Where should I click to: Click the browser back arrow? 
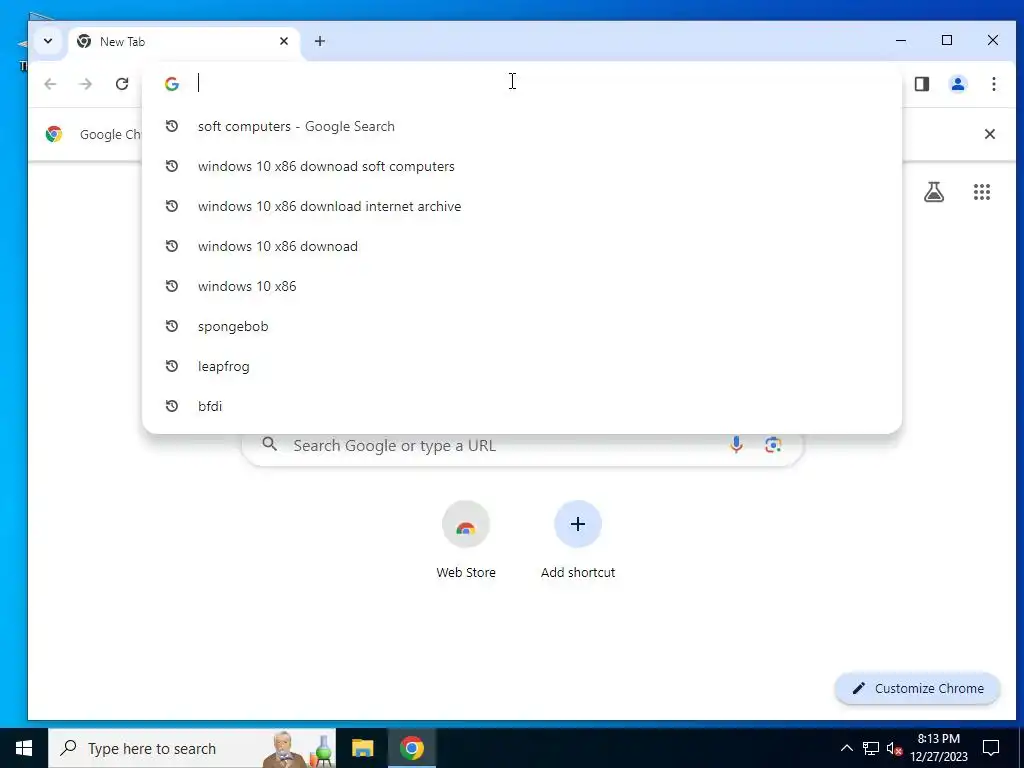[50, 84]
